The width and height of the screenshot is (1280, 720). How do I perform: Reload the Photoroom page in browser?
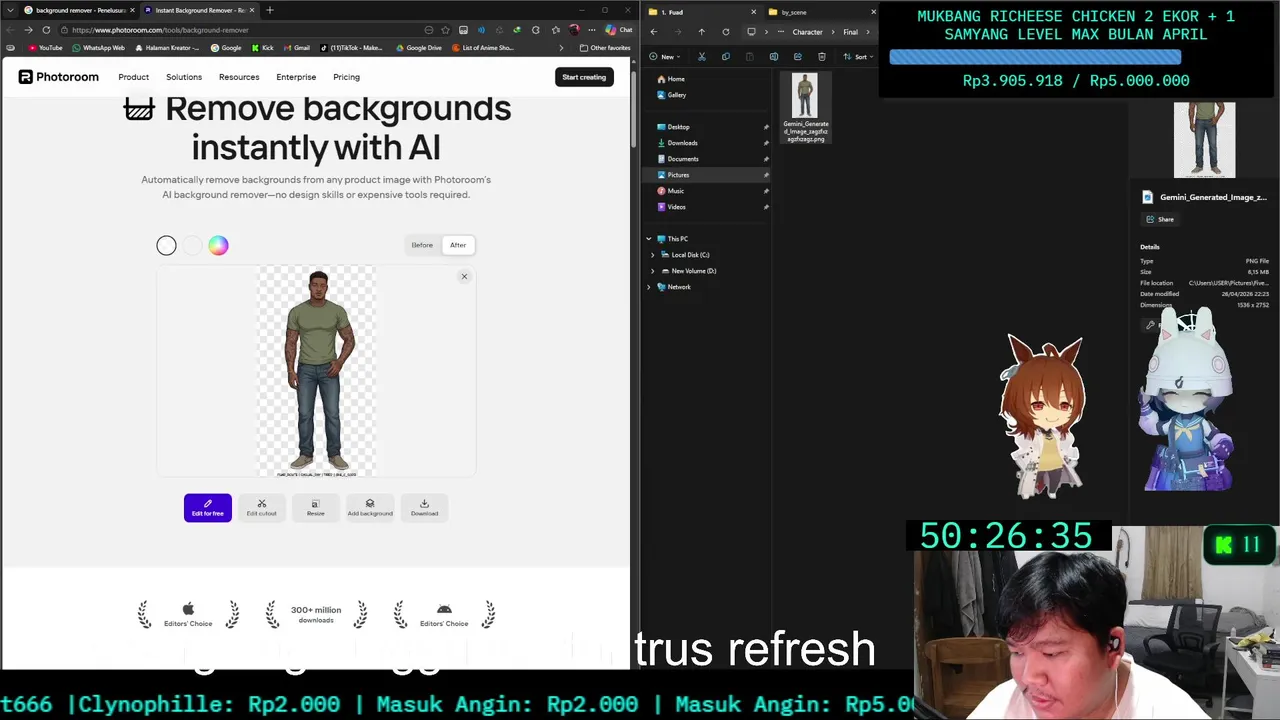pos(46,30)
